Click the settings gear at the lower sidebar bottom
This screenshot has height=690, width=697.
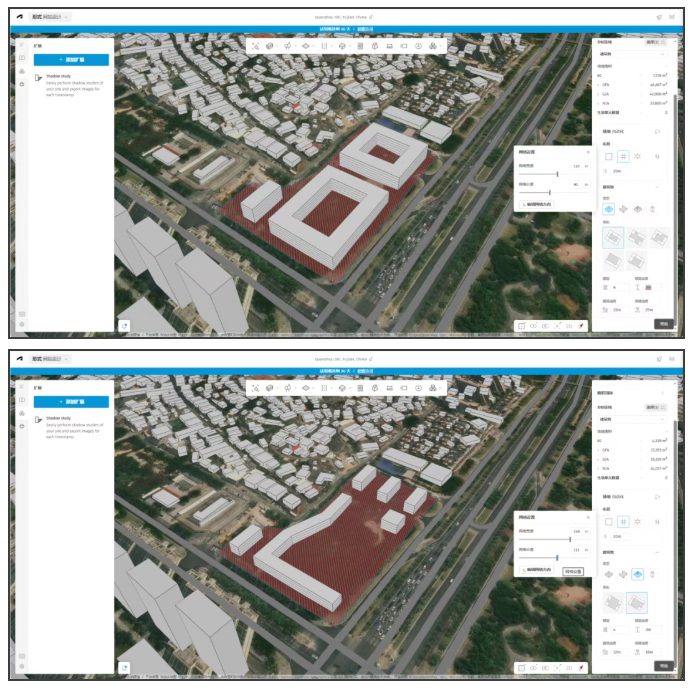coord(22,666)
